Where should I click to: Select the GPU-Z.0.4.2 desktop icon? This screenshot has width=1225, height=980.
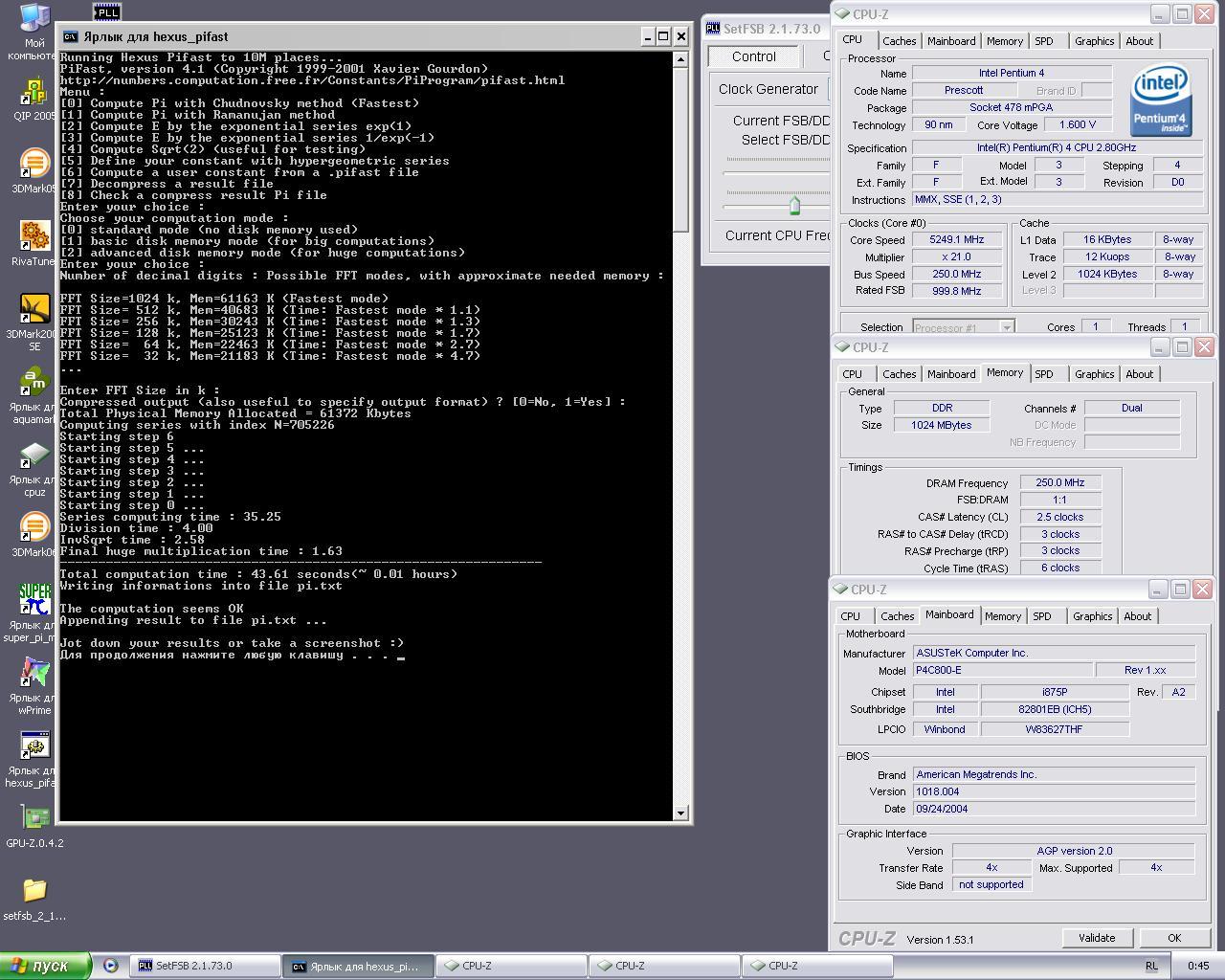(34, 827)
